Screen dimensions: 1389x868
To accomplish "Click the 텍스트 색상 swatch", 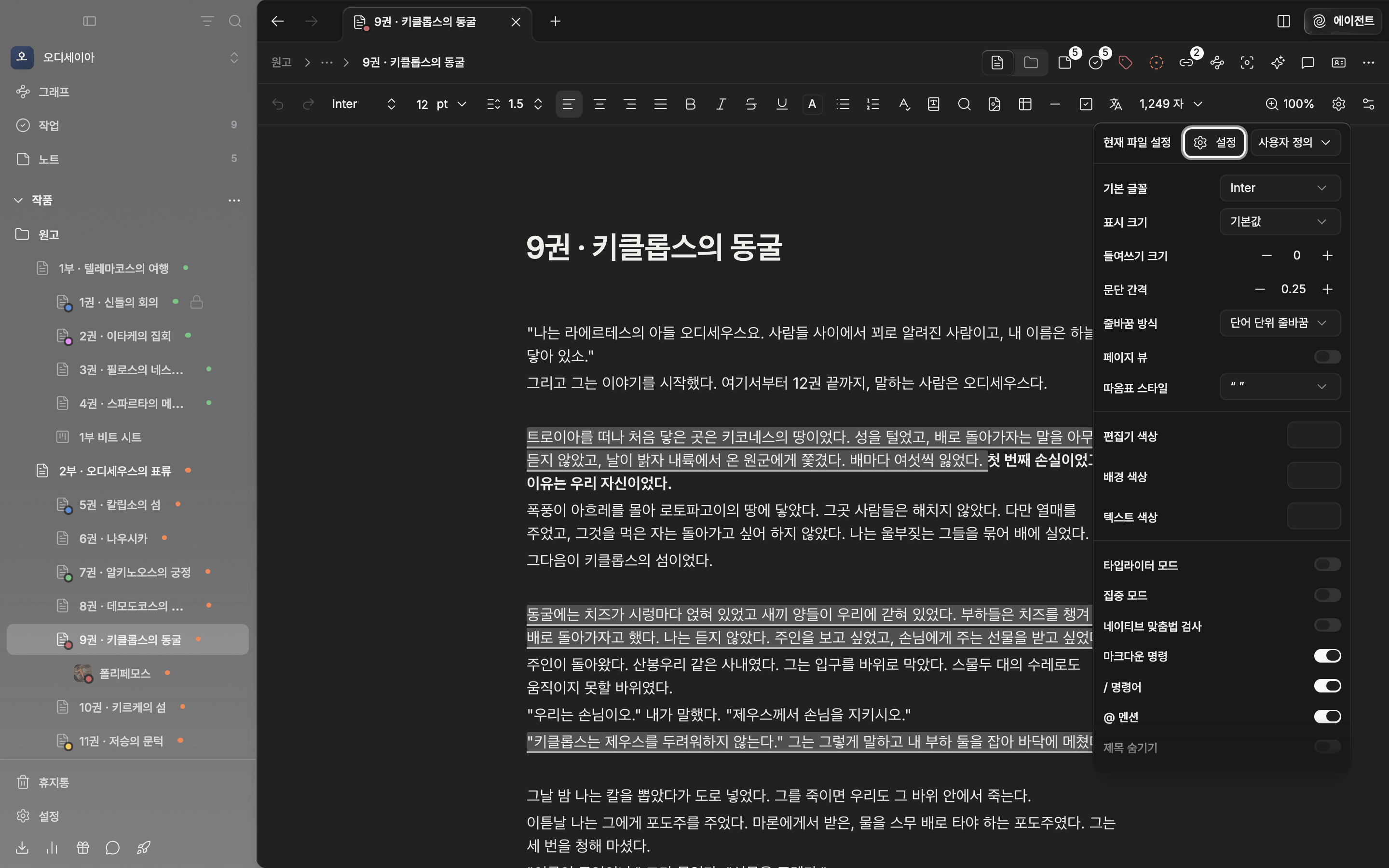I will coord(1314,516).
